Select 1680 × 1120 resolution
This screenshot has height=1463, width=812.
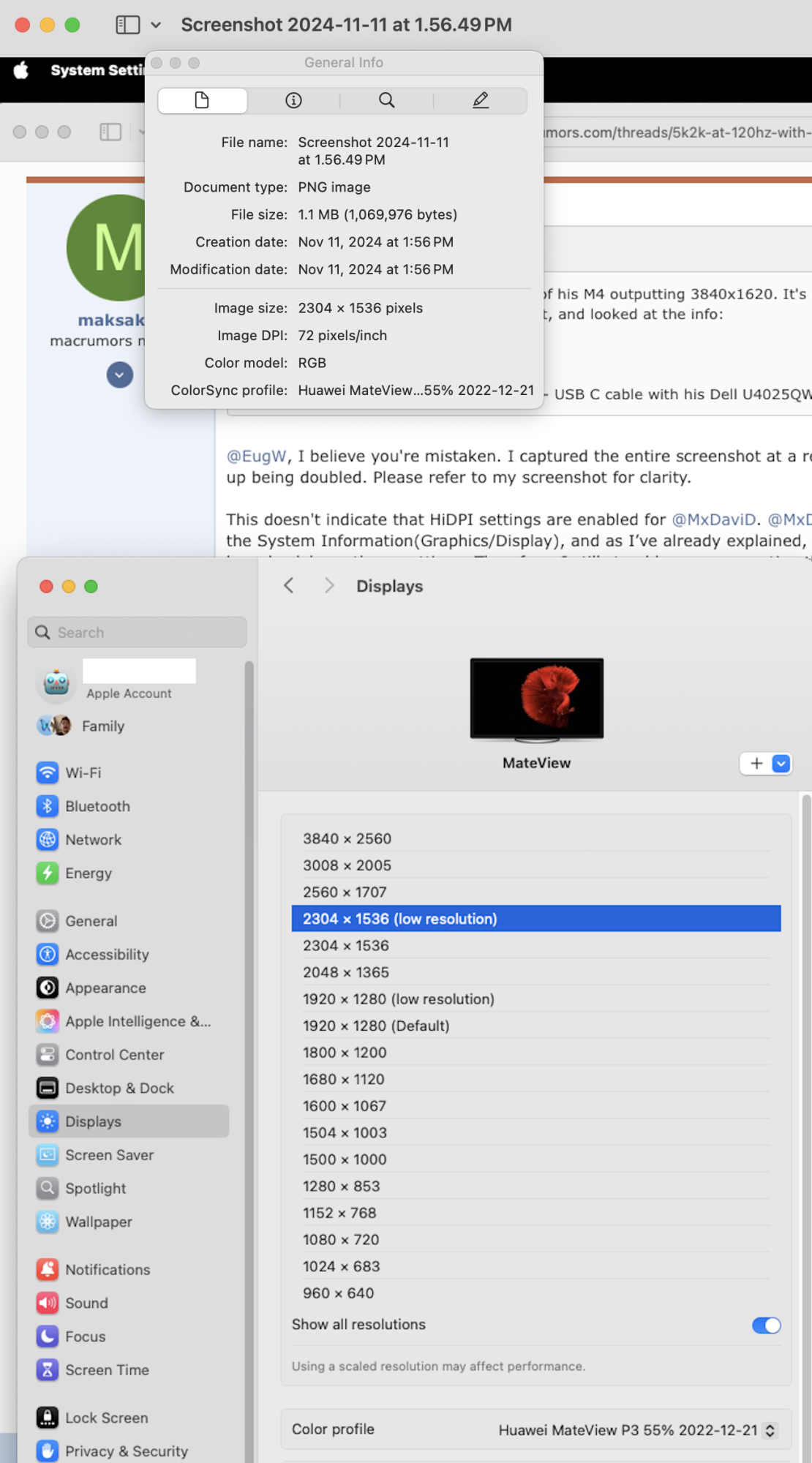pyautogui.click(x=536, y=1080)
